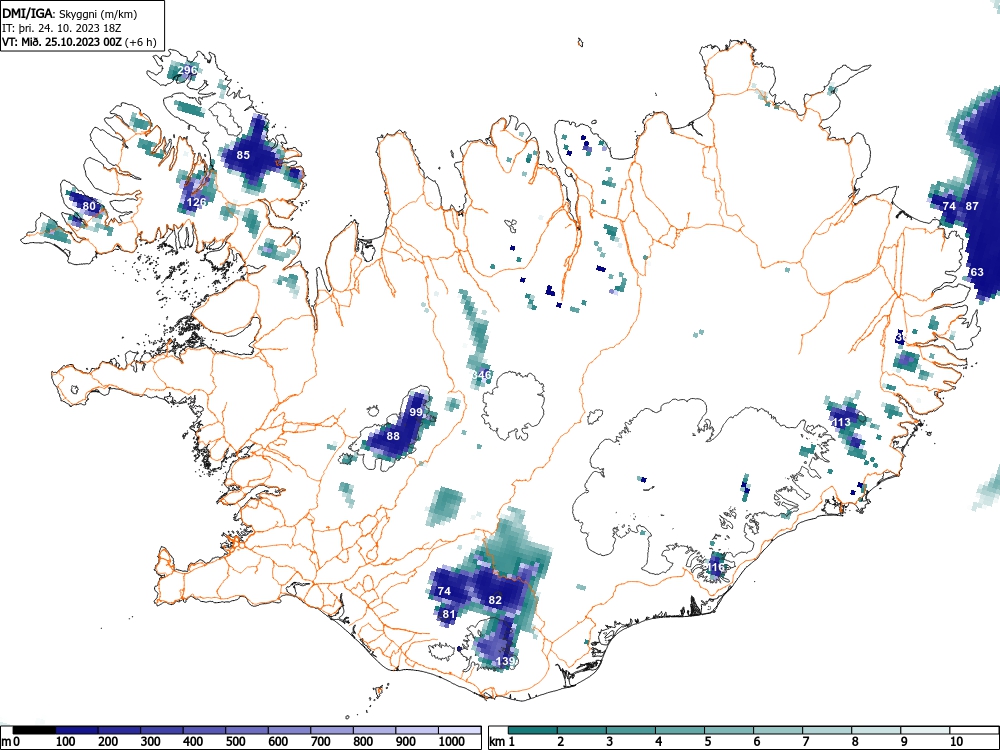Select the 'km 1' legend label
Screen dimensions: 1000x750
coord(502,742)
